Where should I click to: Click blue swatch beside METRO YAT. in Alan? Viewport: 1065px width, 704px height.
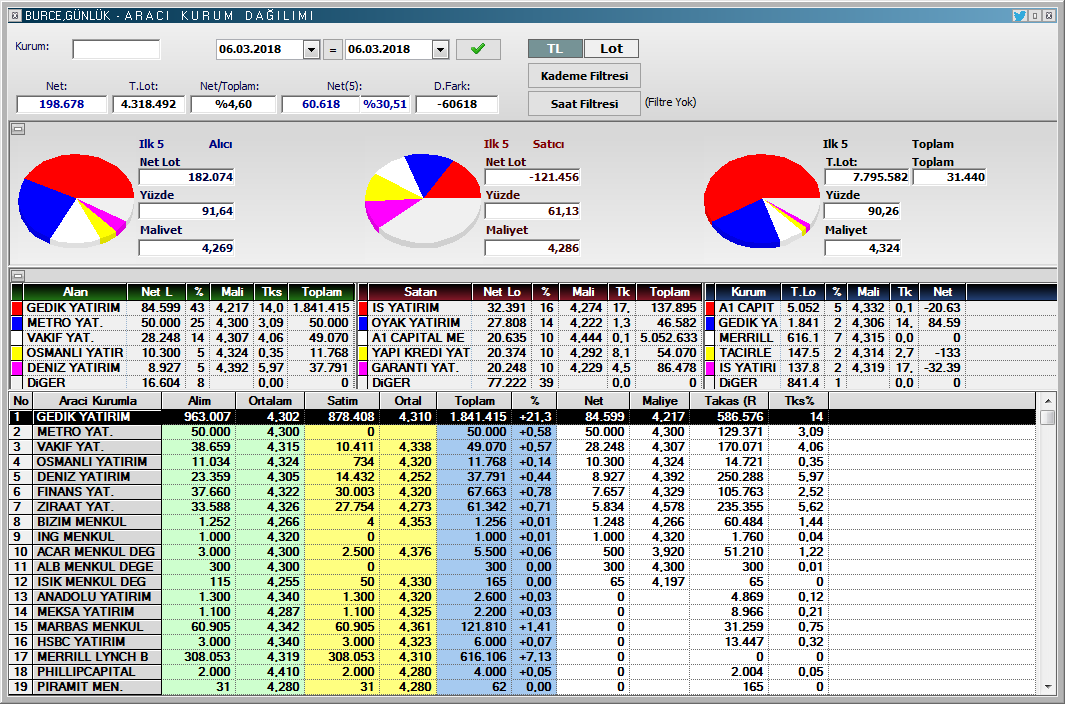coord(18,323)
